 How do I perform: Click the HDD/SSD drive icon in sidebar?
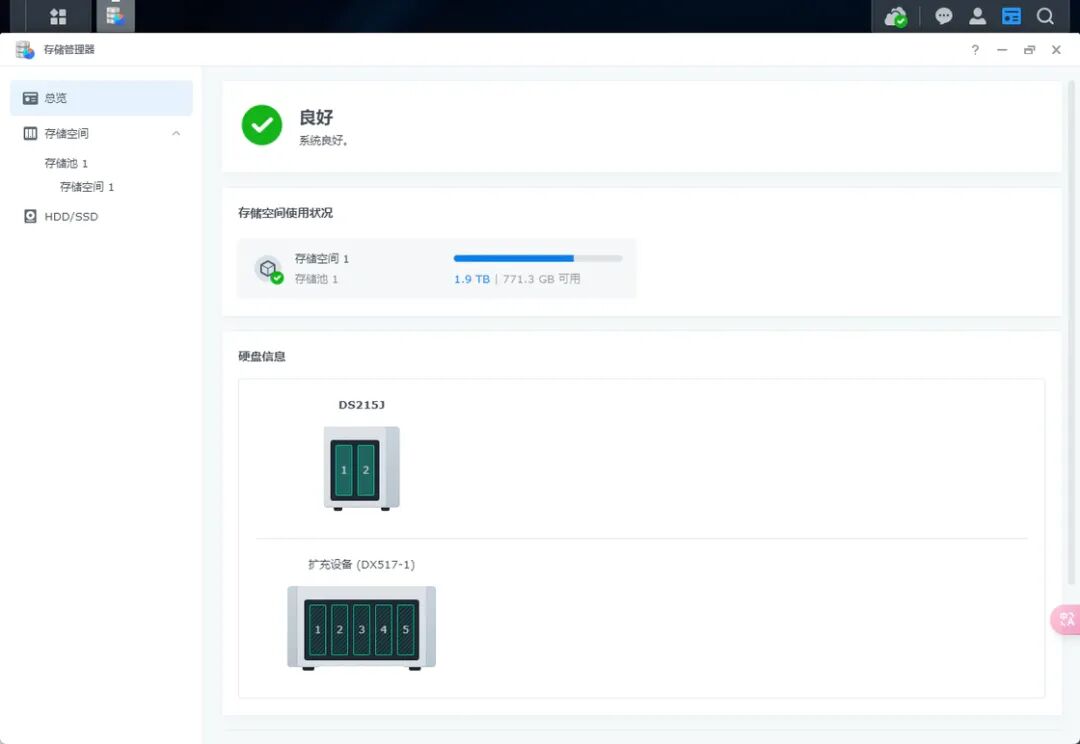30,216
